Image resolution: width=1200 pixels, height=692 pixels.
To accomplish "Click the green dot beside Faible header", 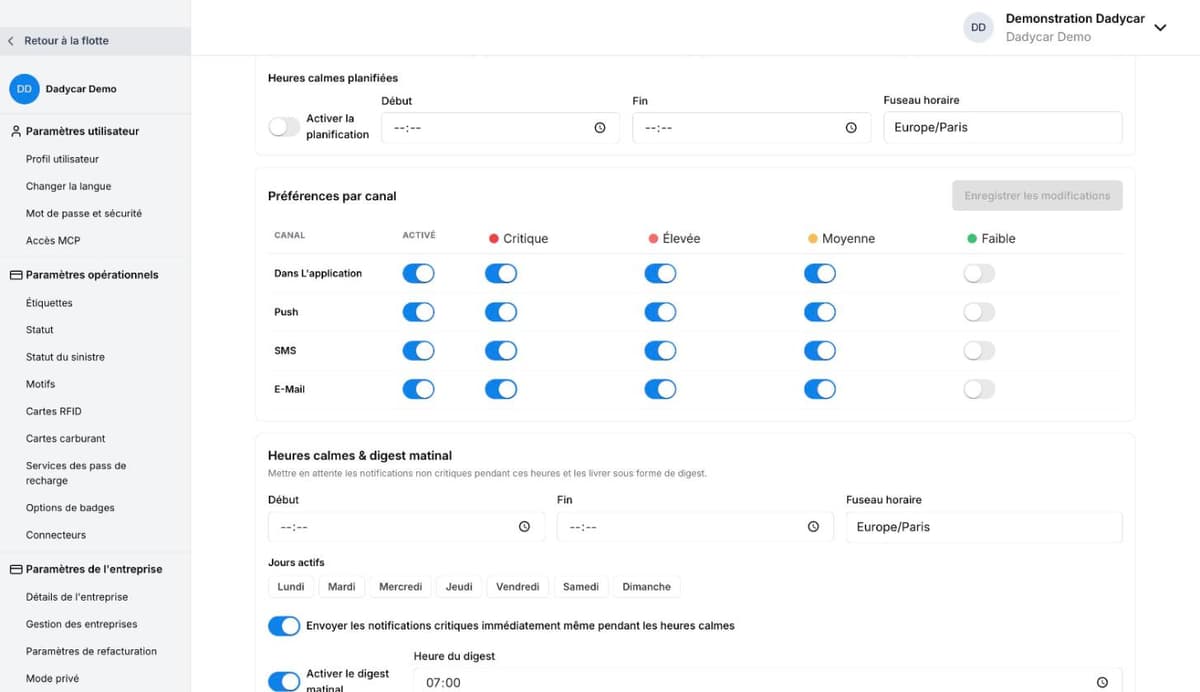I will pos(972,239).
